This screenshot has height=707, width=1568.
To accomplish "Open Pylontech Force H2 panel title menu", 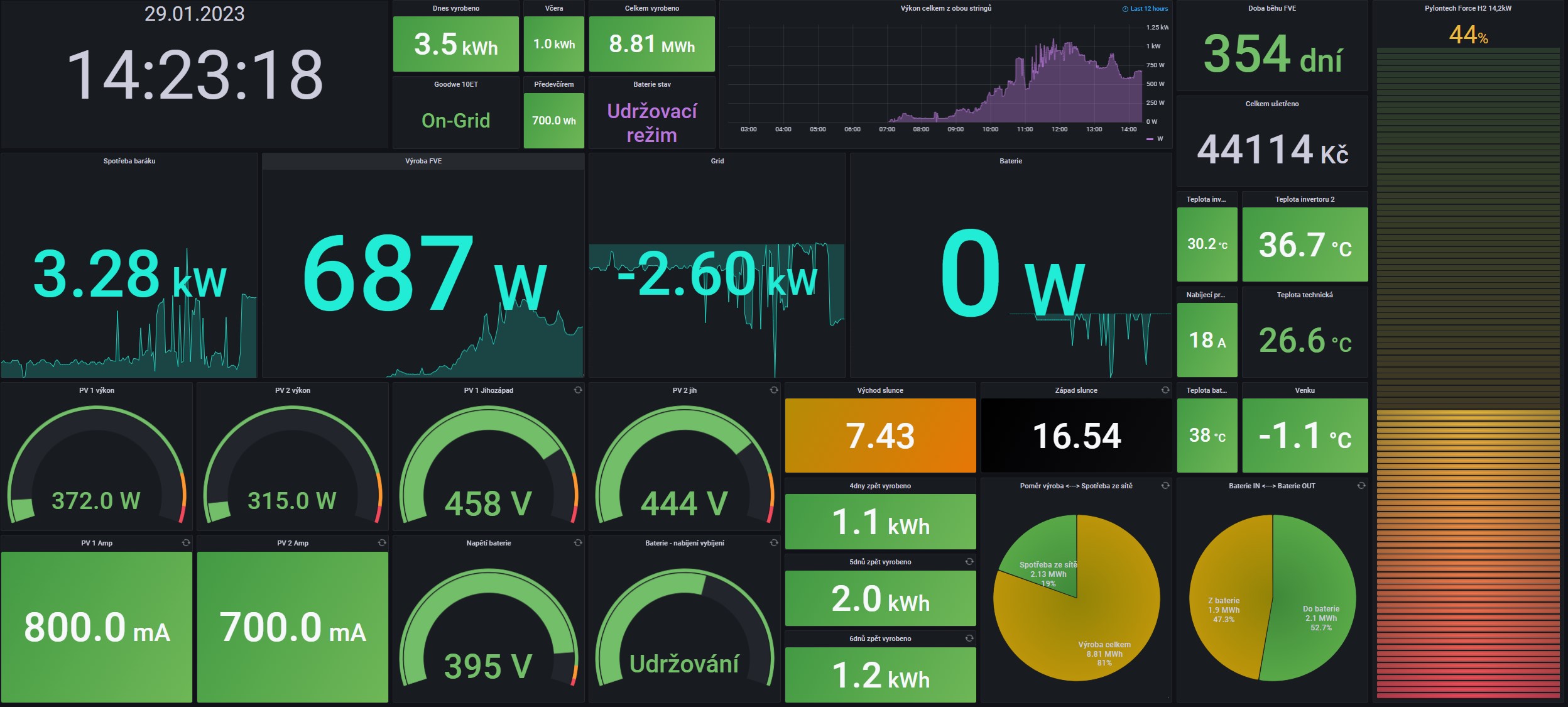I will point(1467,8).
